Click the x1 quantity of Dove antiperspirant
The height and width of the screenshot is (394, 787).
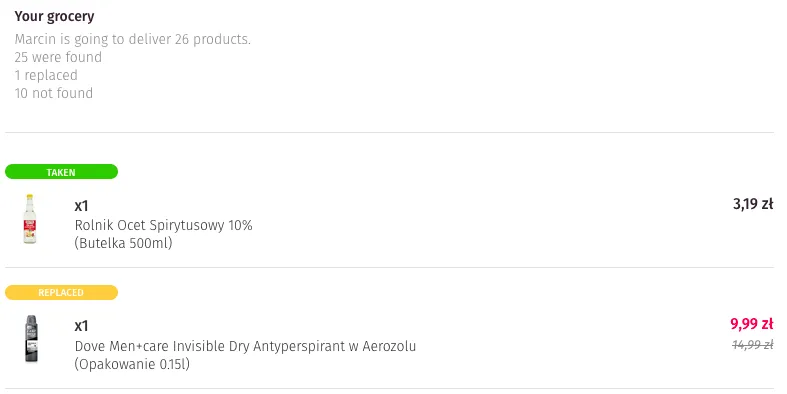click(81, 326)
